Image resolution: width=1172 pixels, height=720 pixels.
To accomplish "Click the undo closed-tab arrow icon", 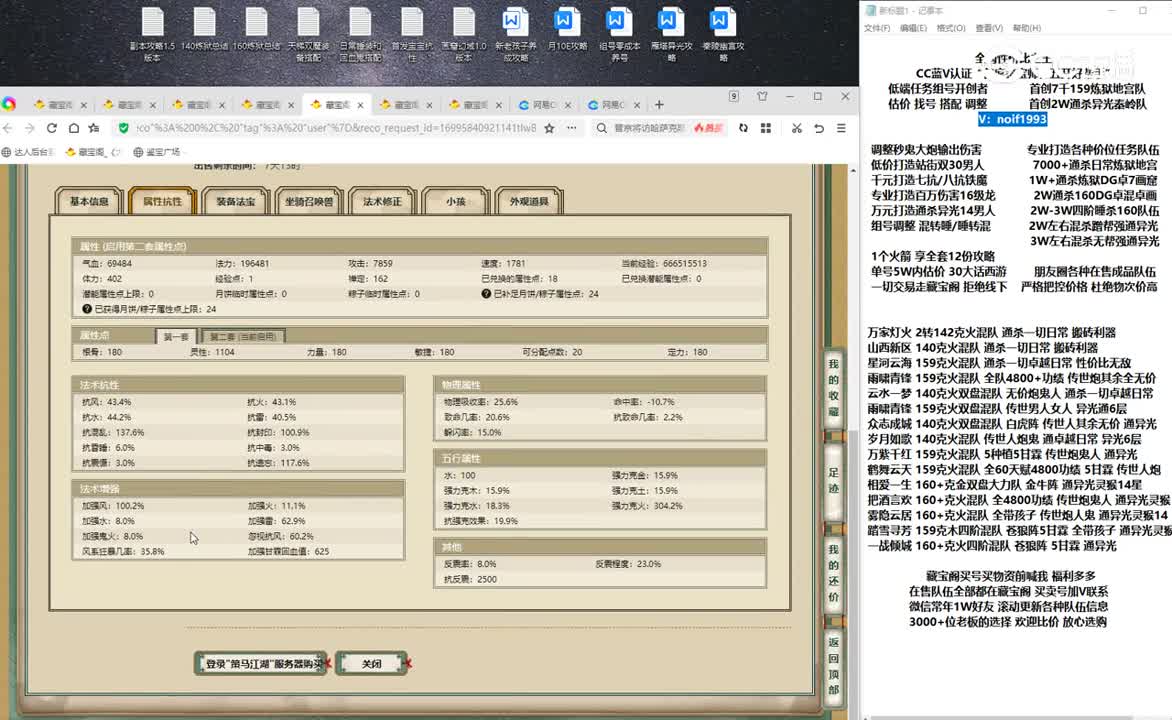I will coord(819,128).
